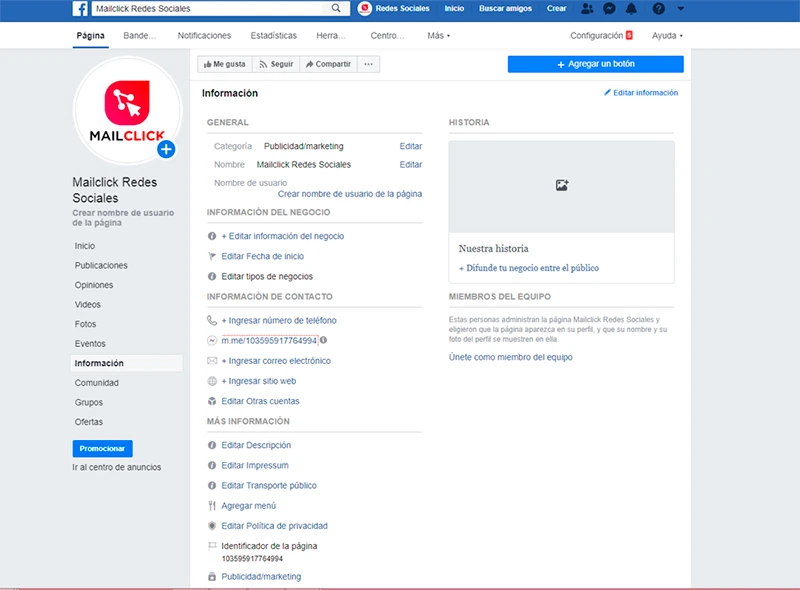Click the Me gusta button

[x=225, y=64]
